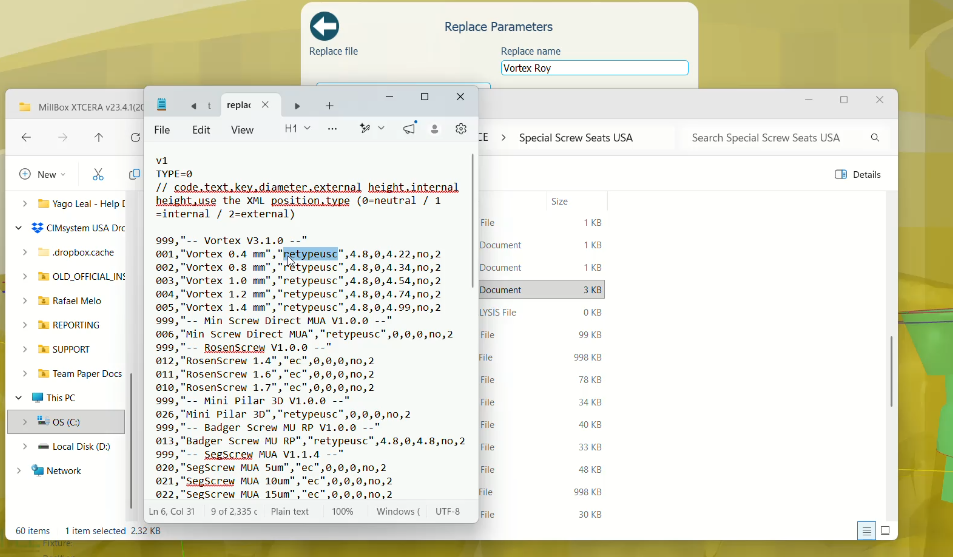953x557 pixels.
Task: Collapse CIMsystem USA Dropbox node
Action: [x=19, y=228]
